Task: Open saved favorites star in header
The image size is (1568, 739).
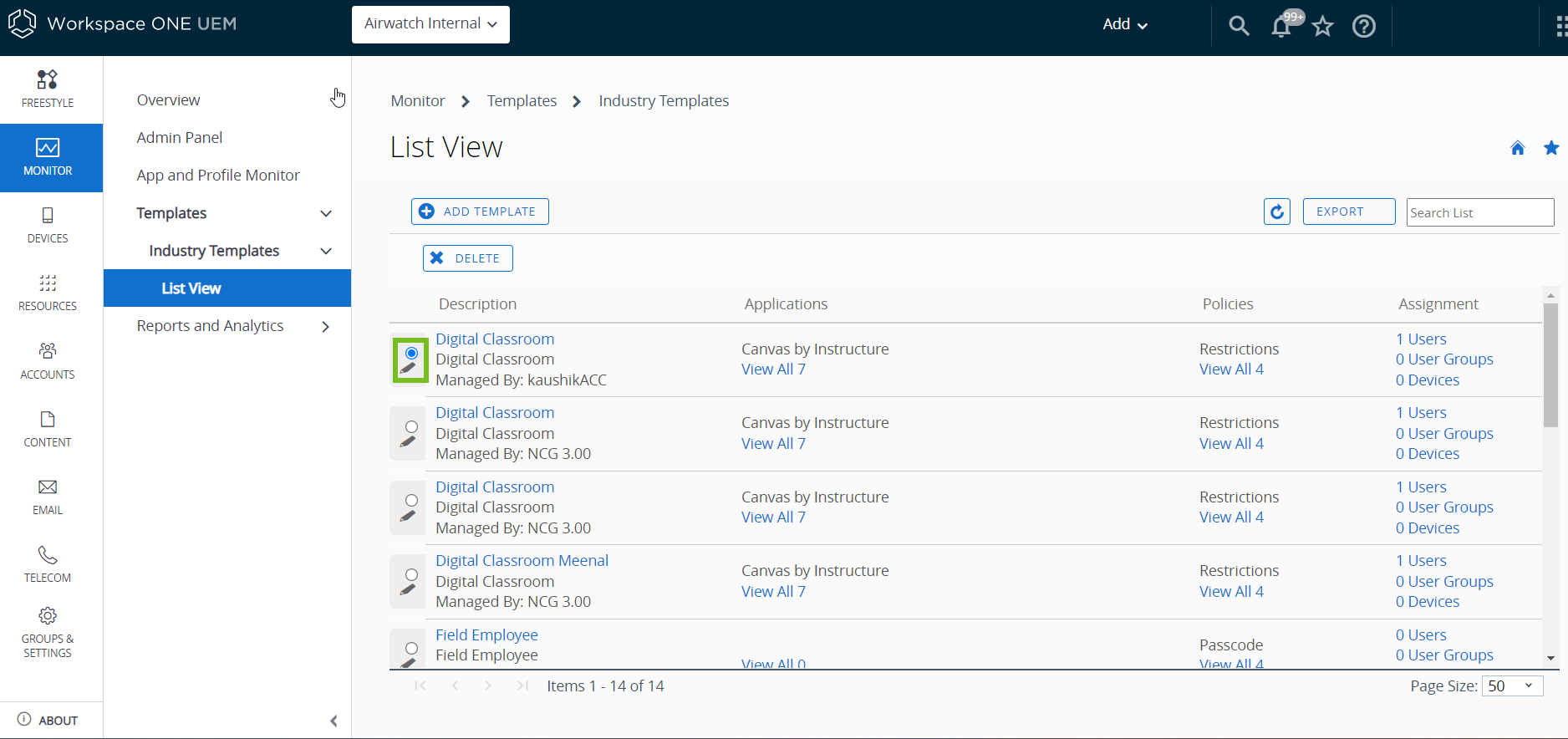Action: pyautogui.click(x=1322, y=26)
